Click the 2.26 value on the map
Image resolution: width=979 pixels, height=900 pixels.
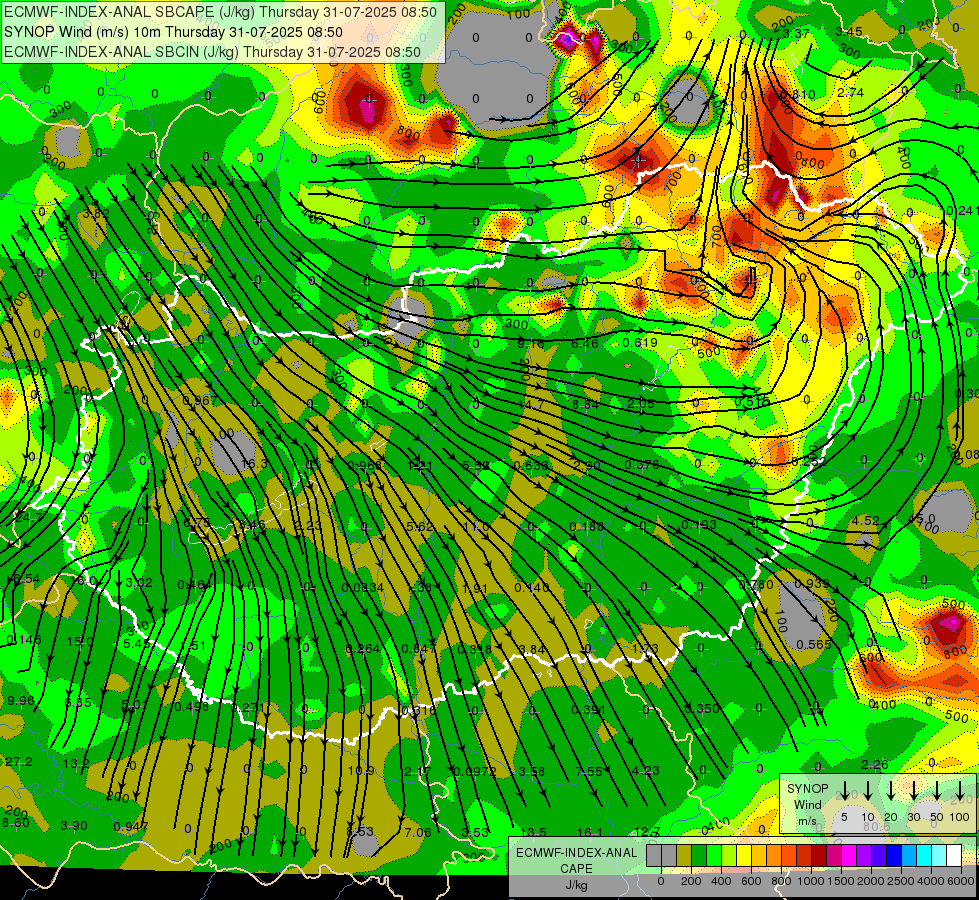coord(875,764)
